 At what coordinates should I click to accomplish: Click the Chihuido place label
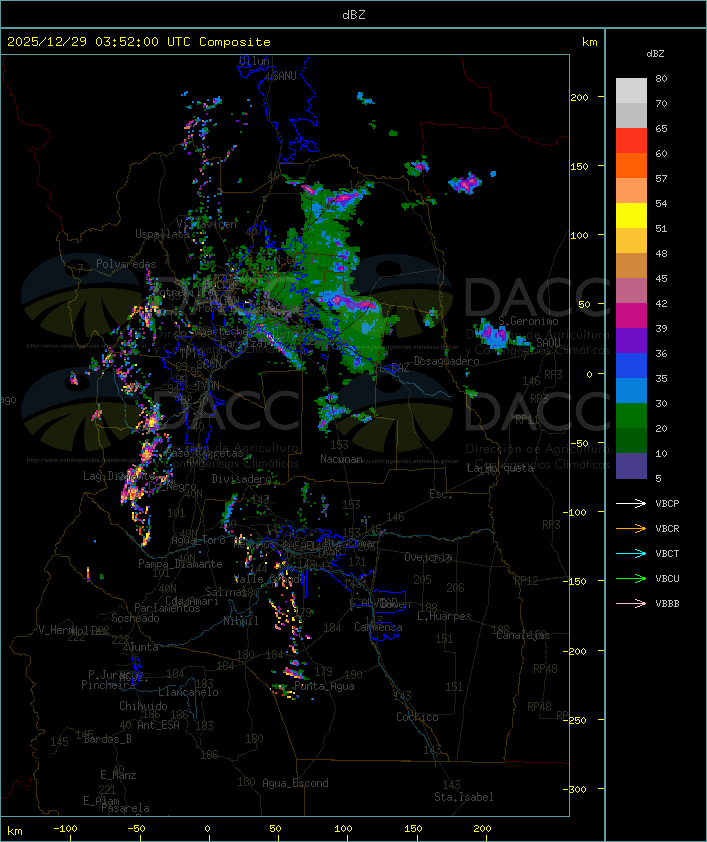pyautogui.click(x=143, y=706)
